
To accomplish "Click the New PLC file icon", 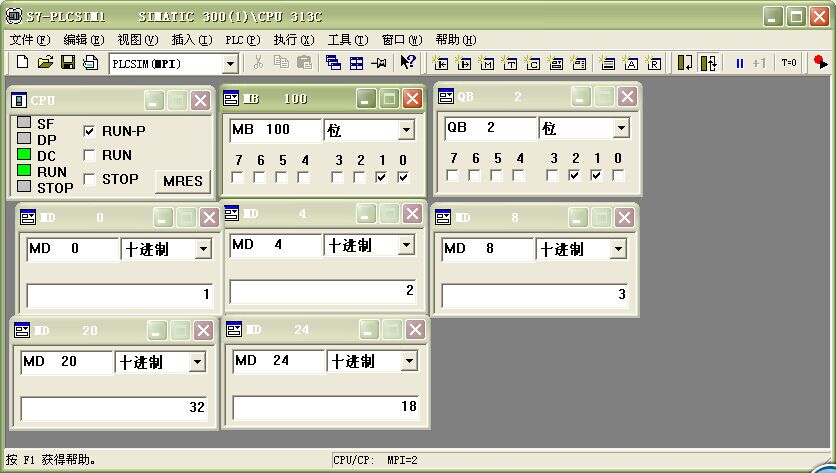I will 22,63.
